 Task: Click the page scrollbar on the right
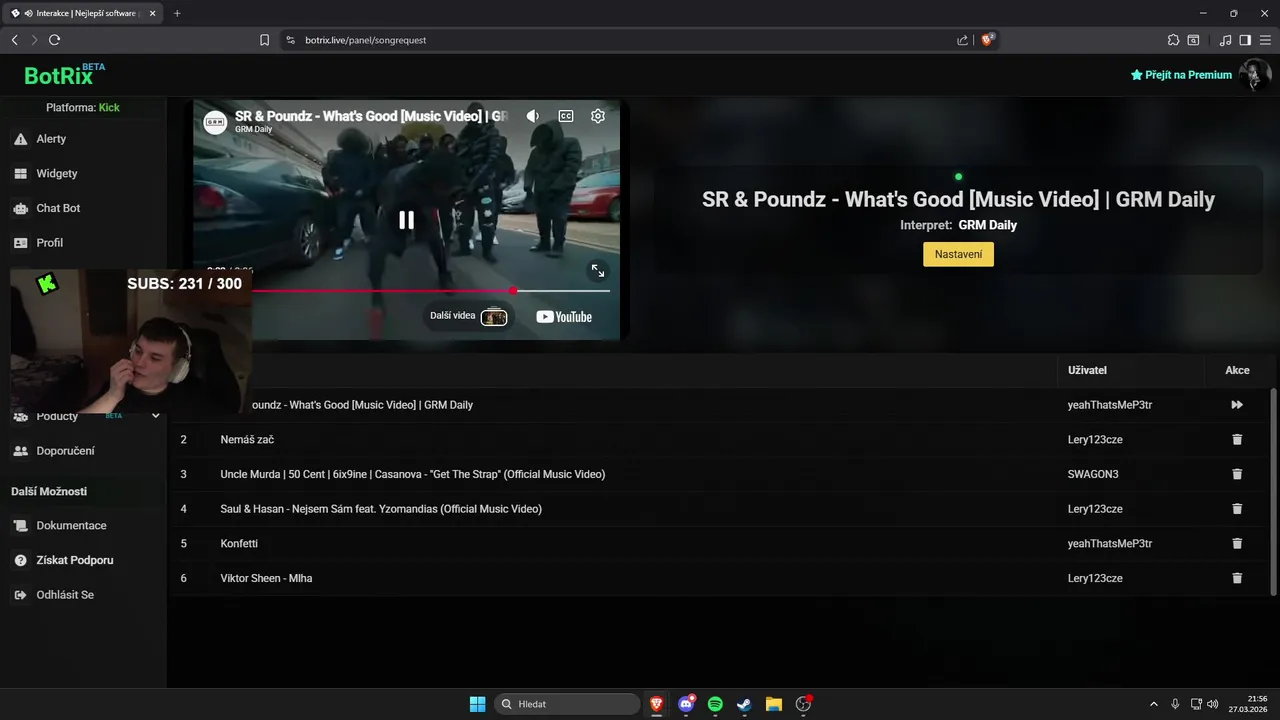click(1273, 490)
